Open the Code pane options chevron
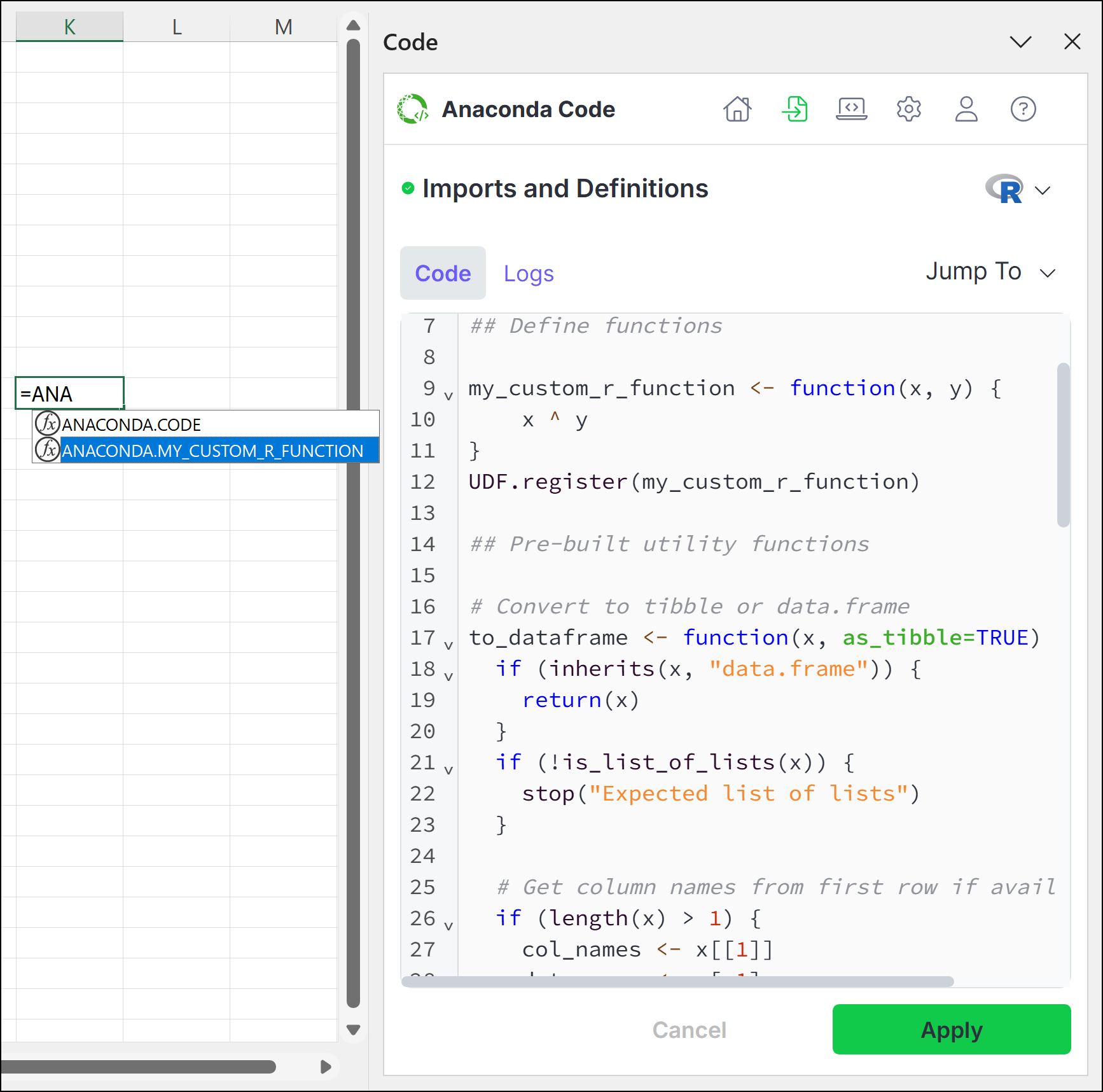This screenshot has height=1092, width=1103. (1021, 42)
